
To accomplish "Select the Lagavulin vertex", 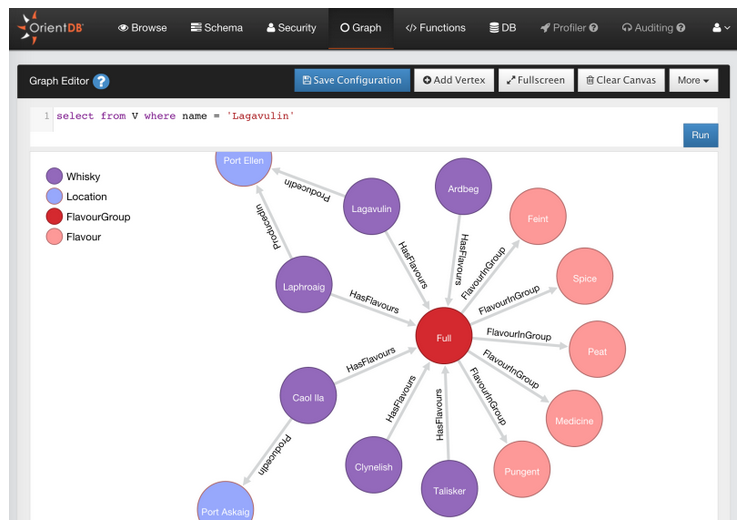I will coord(372,207).
